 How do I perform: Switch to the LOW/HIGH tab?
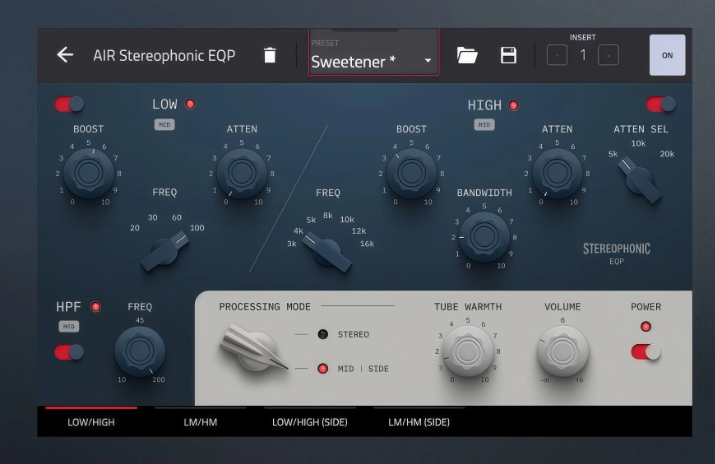pos(91,422)
